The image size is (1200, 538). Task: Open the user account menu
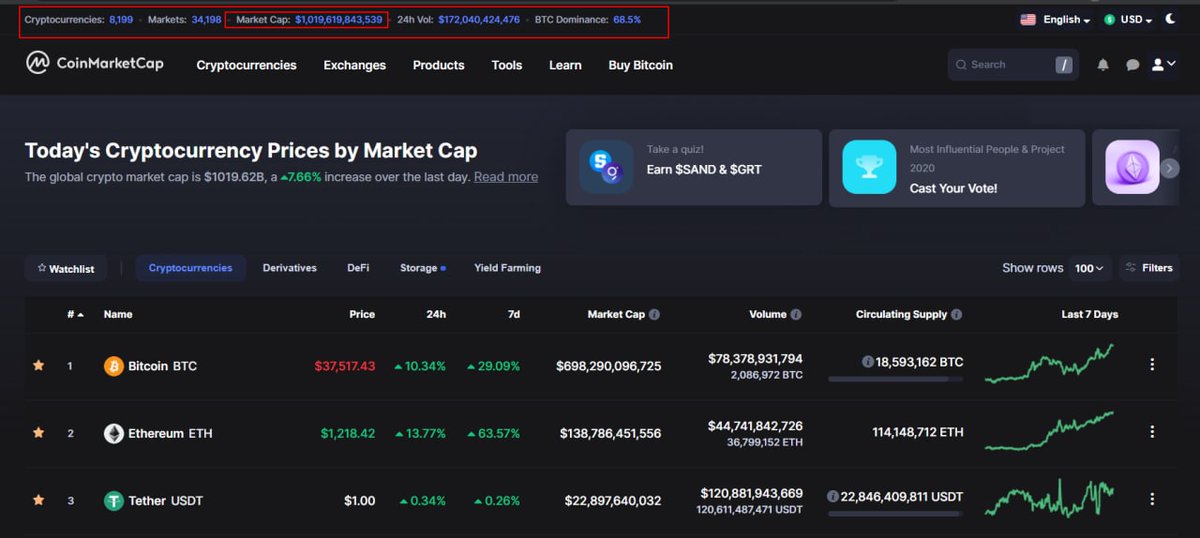coord(1163,64)
